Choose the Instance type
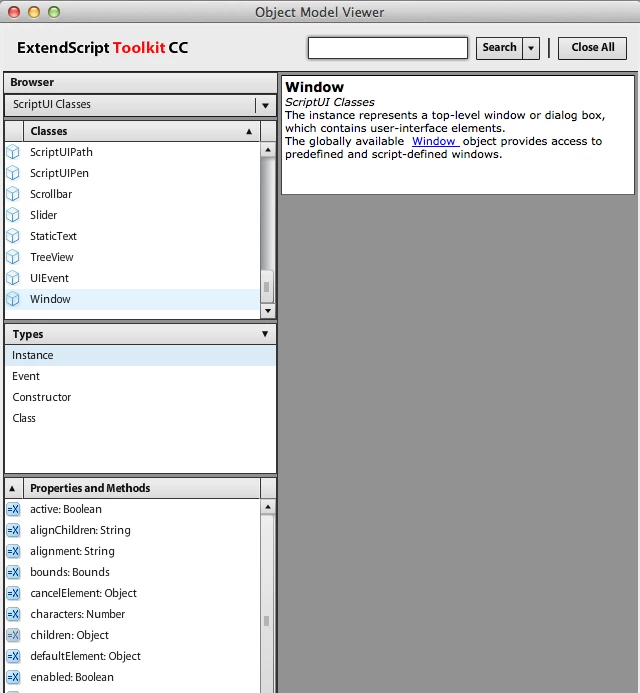 140,355
